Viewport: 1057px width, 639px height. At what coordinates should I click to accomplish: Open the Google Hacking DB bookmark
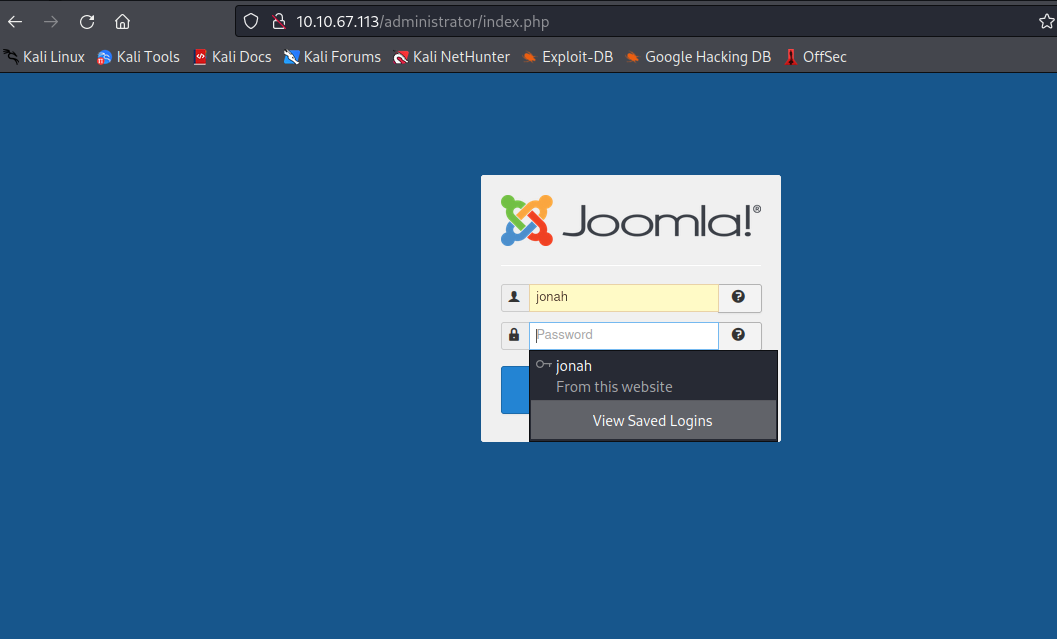pos(698,57)
